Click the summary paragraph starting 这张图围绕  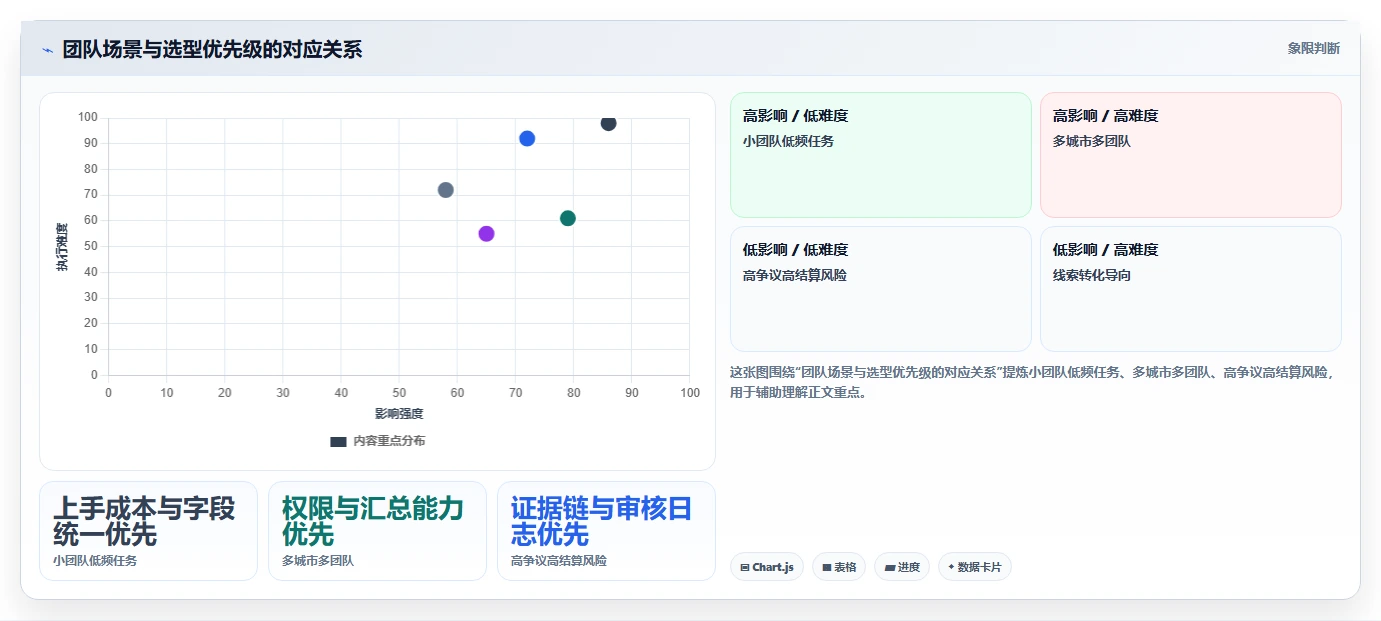(1035, 382)
